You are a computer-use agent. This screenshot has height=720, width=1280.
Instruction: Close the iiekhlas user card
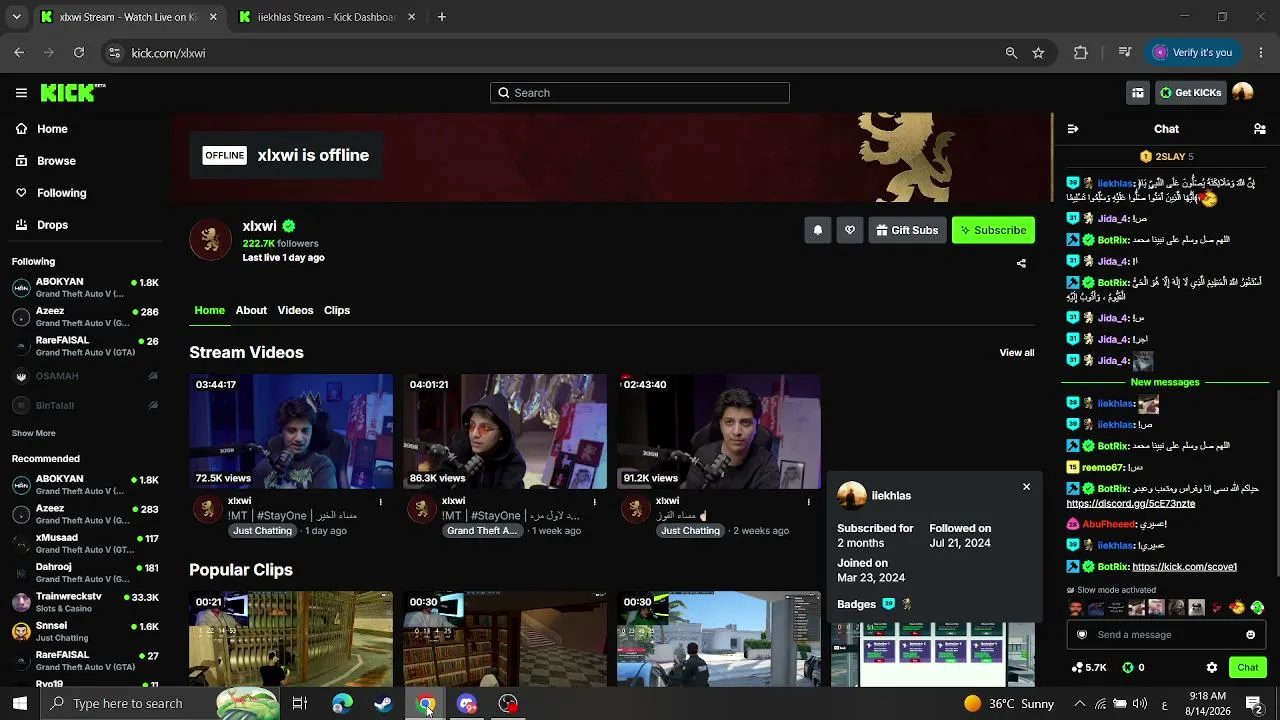[1026, 487]
